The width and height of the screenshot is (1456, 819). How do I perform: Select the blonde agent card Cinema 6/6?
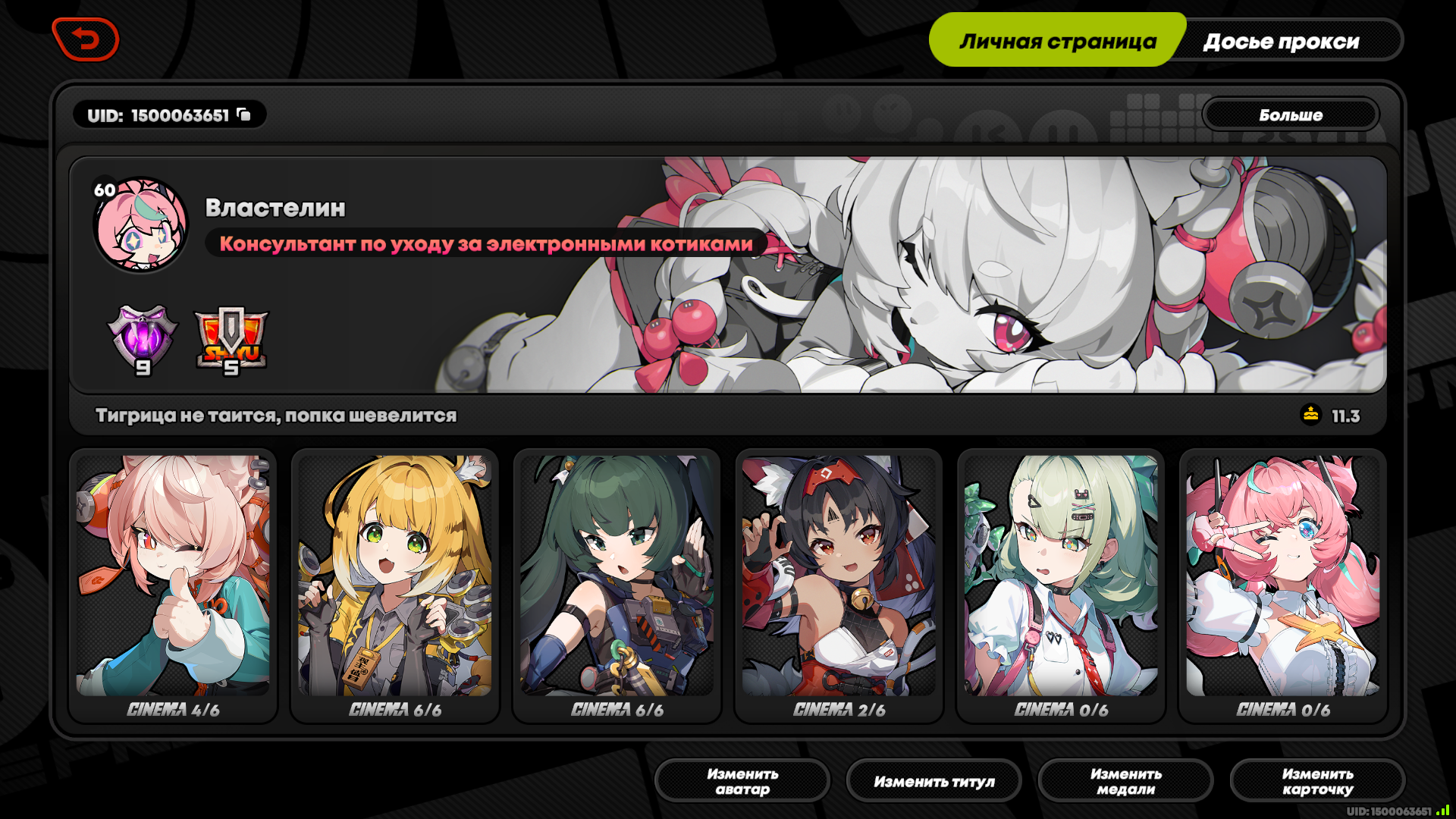tap(395, 586)
